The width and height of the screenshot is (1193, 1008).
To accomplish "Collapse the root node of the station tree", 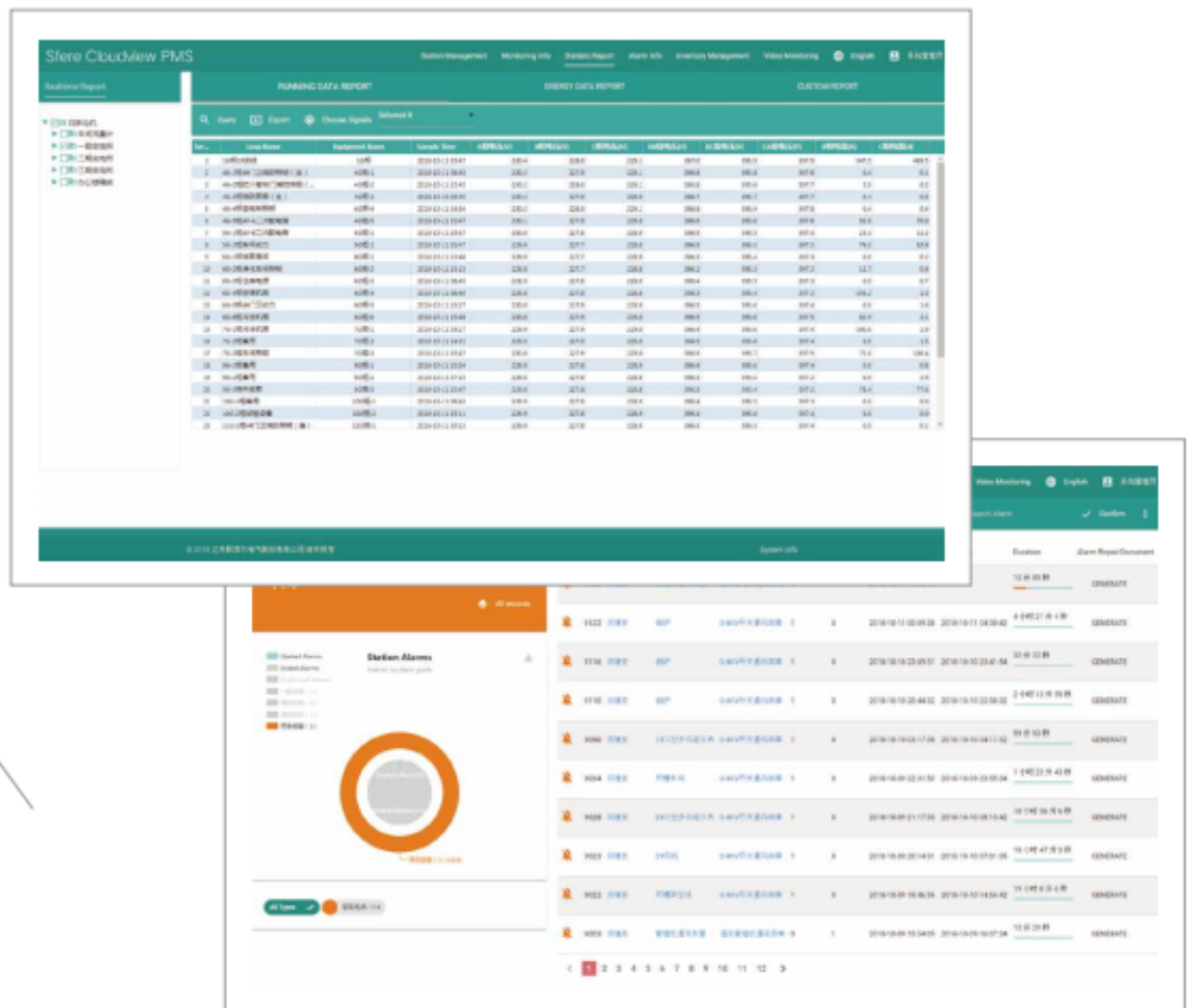I will click(x=45, y=122).
